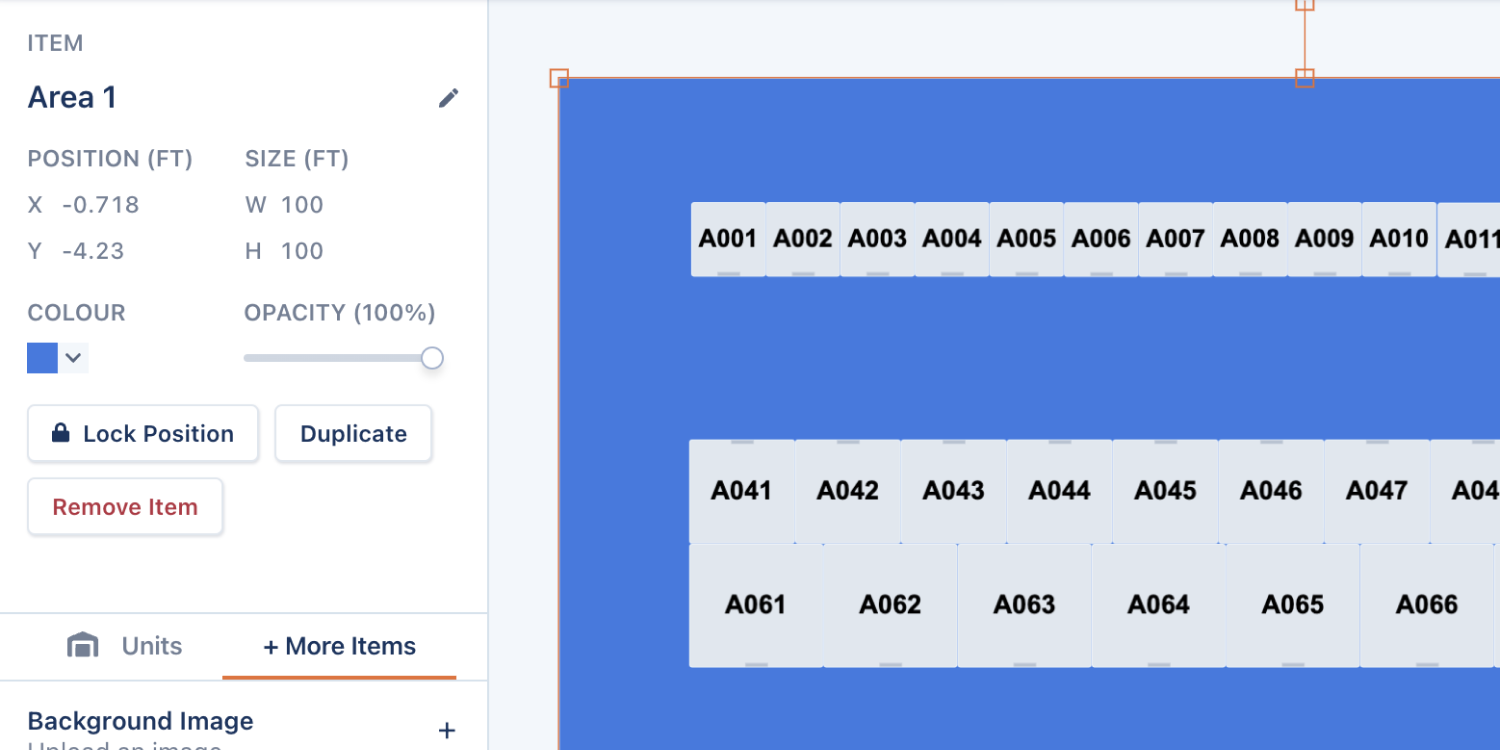This screenshot has width=1500, height=750.
Task: Select the More Items tab
Action: pyautogui.click(x=339, y=646)
